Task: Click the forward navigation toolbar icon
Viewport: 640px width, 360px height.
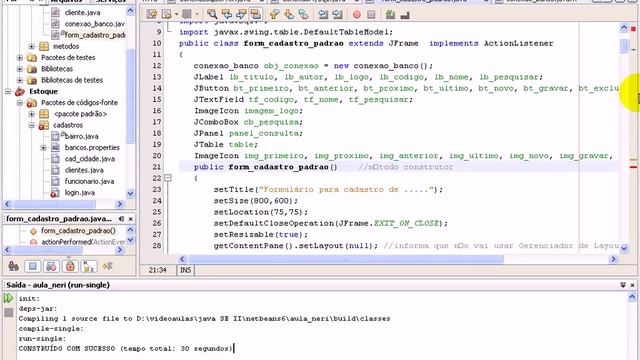Action: click(x=167, y=14)
